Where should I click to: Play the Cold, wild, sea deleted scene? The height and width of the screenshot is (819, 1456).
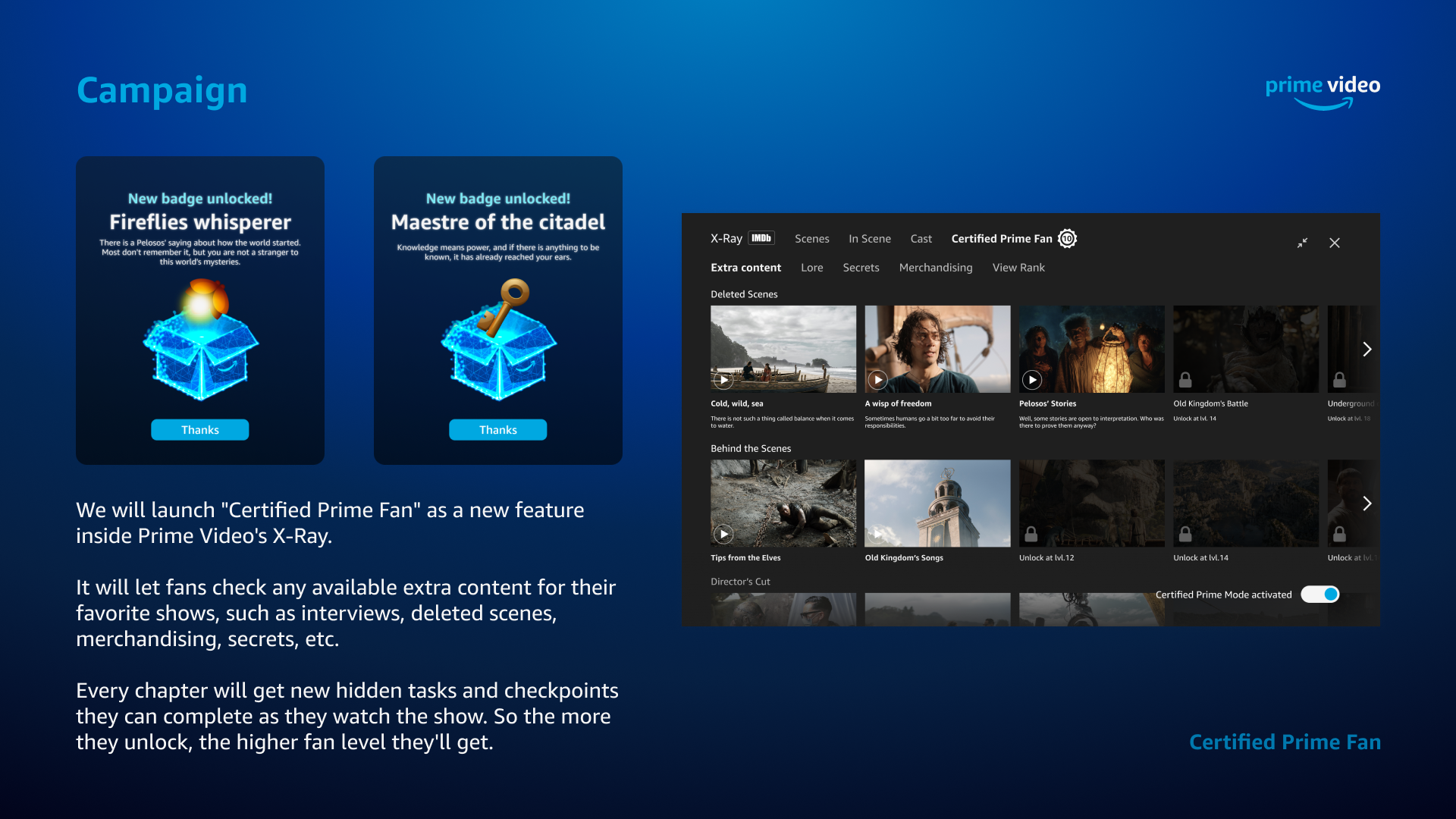tap(723, 380)
